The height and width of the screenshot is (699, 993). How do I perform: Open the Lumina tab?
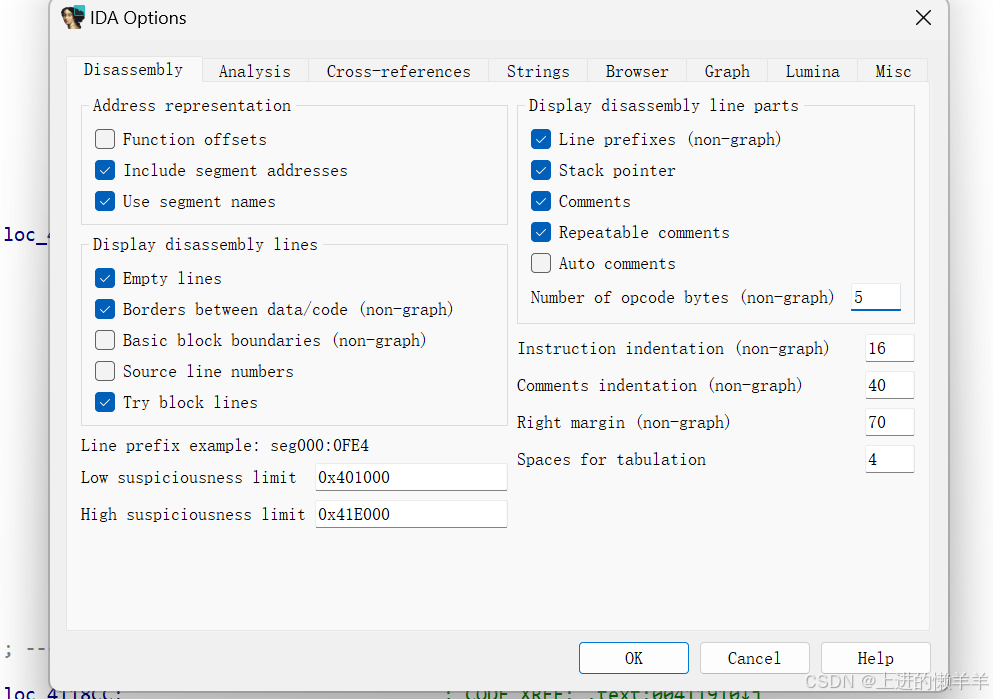(x=813, y=72)
